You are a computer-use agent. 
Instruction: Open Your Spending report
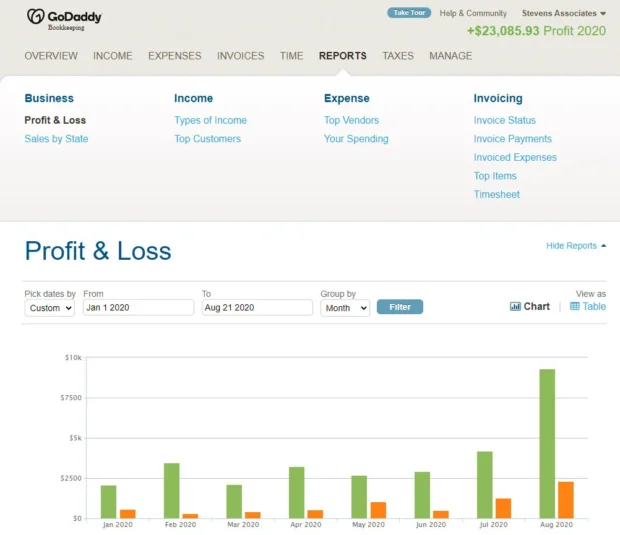pos(356,139)
